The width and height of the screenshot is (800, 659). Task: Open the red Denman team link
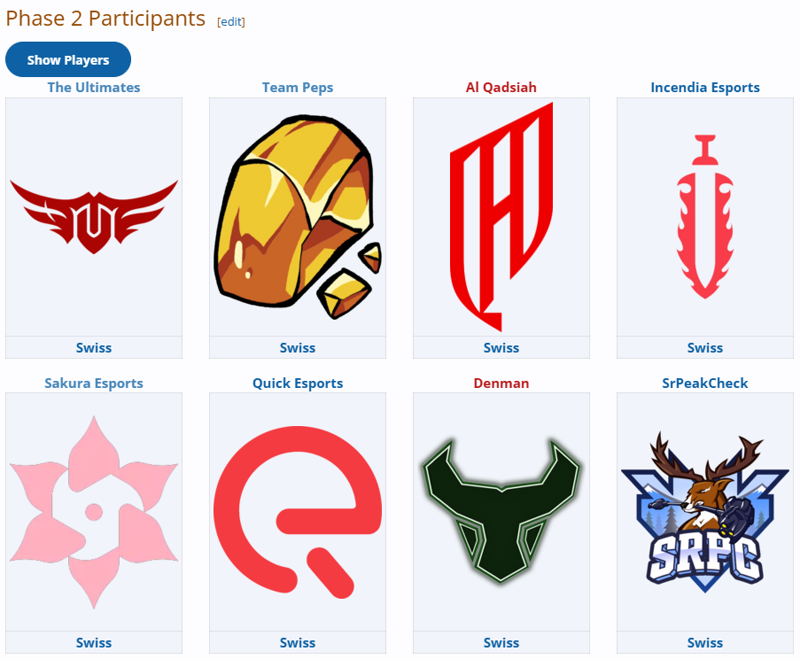pos(501,383)
